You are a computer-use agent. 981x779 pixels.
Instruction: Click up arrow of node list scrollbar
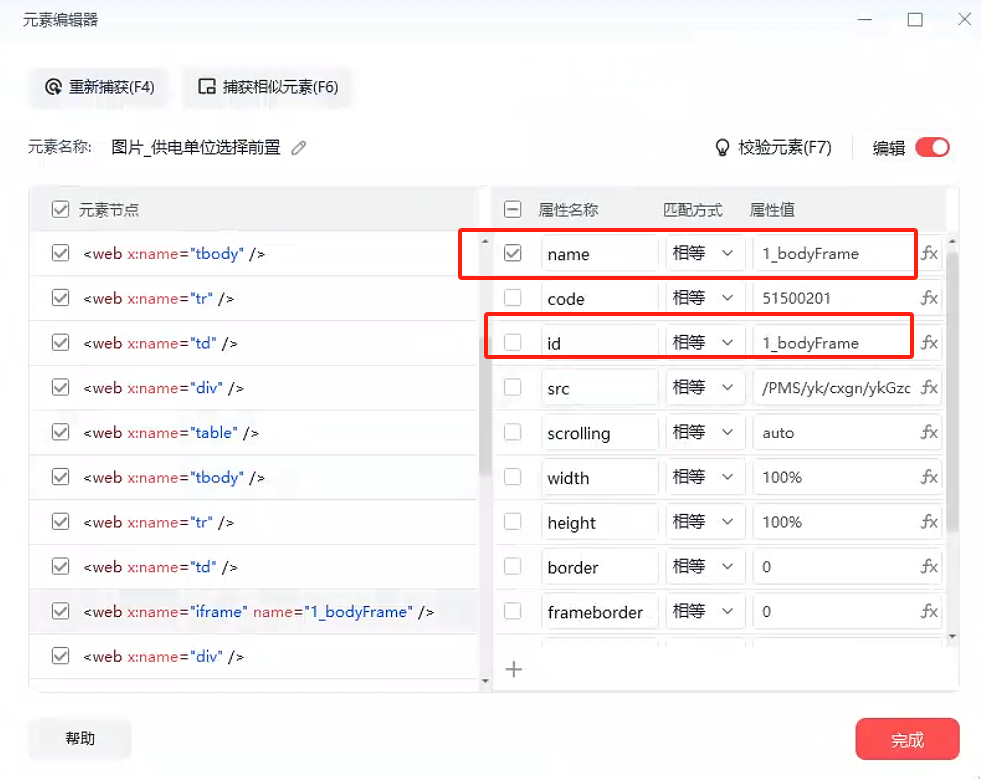pos(485,241)
